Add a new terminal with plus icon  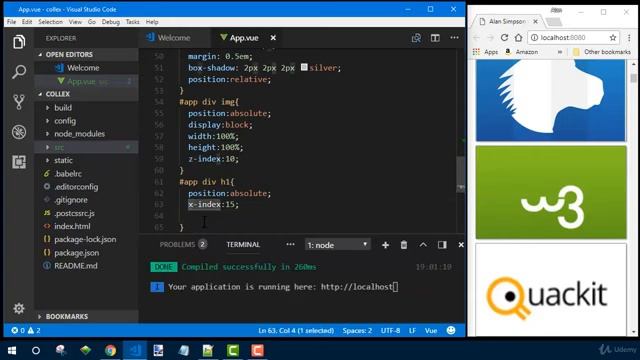coord(385,245)
